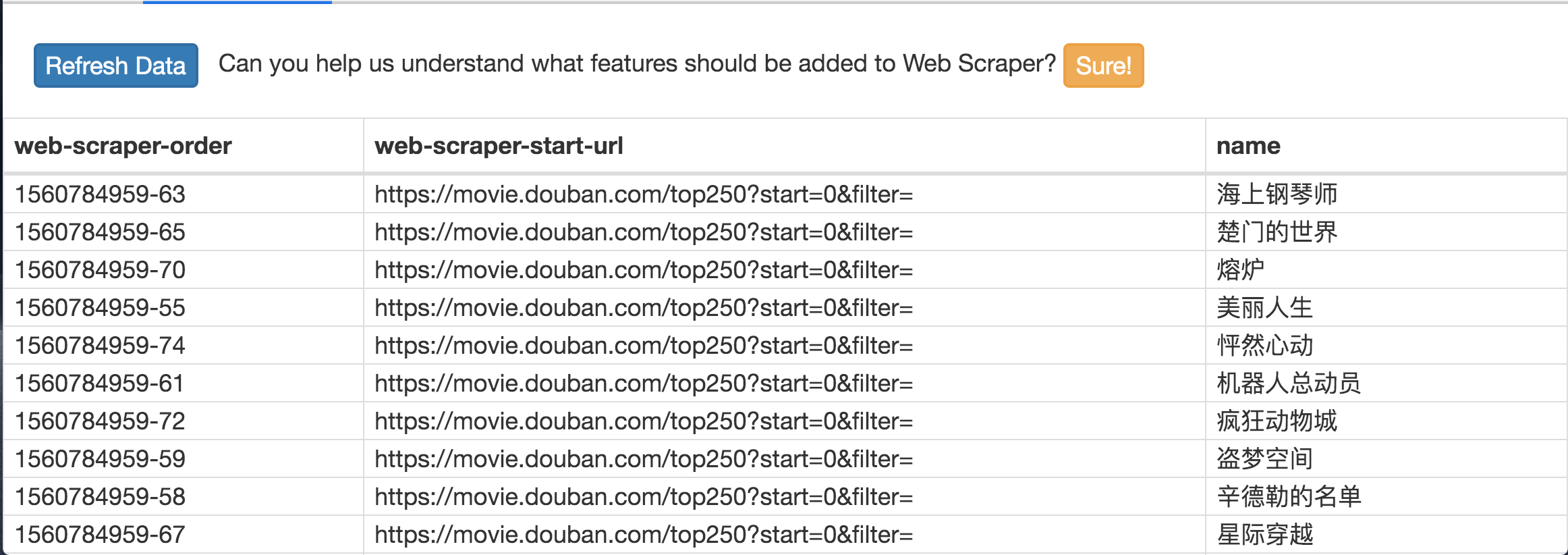Select the order cell 1560784959-63
The image size is (1568, 555).
coord(100,194)
